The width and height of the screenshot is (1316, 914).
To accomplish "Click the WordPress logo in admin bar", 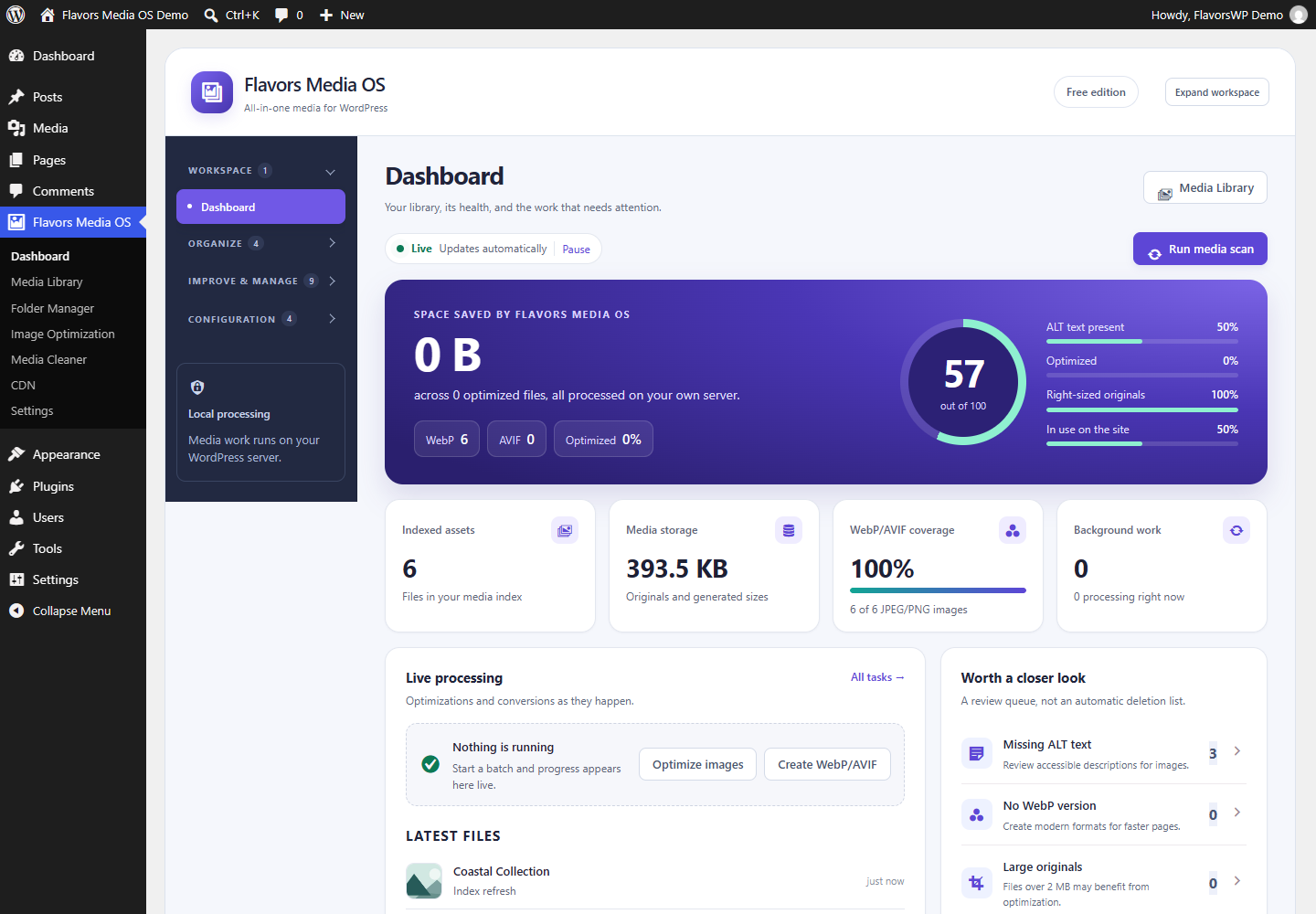I will [16, 15].
